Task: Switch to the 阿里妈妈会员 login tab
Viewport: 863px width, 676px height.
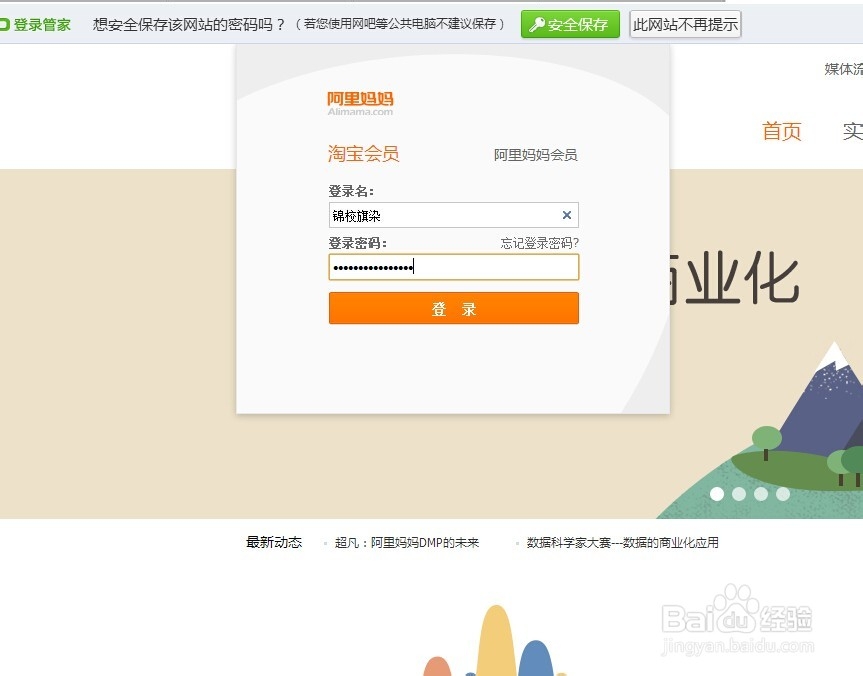Action: point(536,155)
